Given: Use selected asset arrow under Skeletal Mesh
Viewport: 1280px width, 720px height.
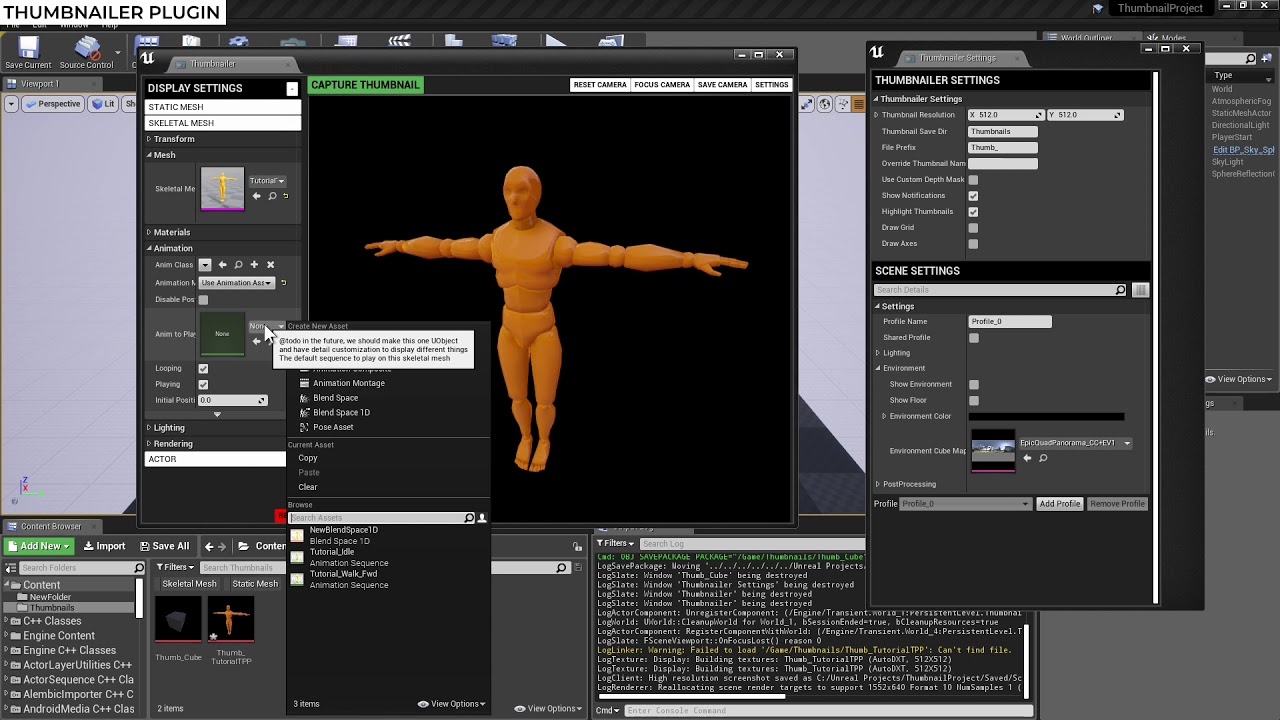Looking at the screenshot, I should coord(256,196).
